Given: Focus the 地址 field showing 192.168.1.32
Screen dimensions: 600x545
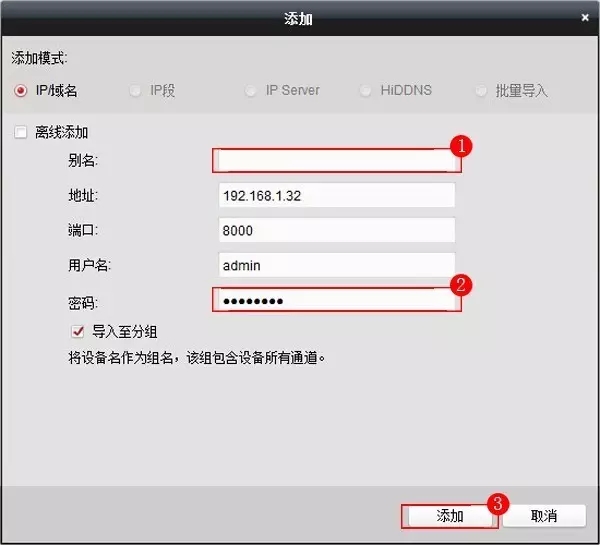Looking at the screenshot, I should pos(335,196).
